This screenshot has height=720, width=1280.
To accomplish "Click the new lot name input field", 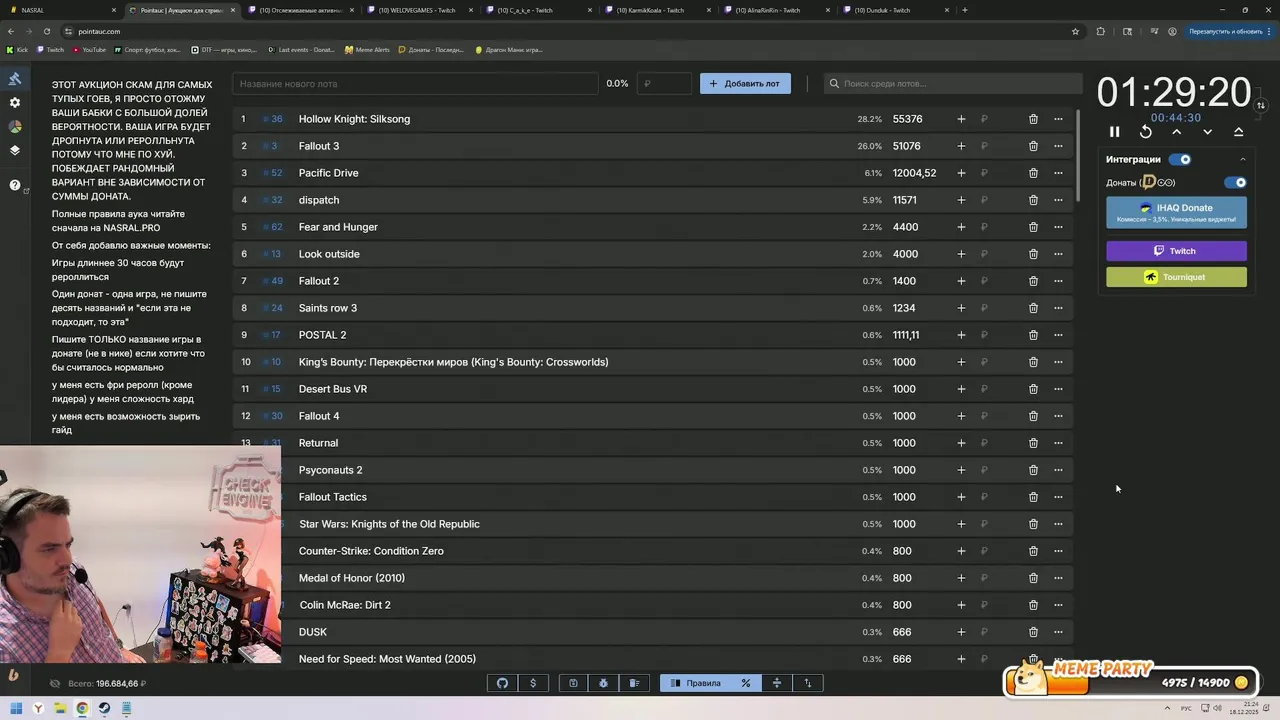I will coord(415,84).
